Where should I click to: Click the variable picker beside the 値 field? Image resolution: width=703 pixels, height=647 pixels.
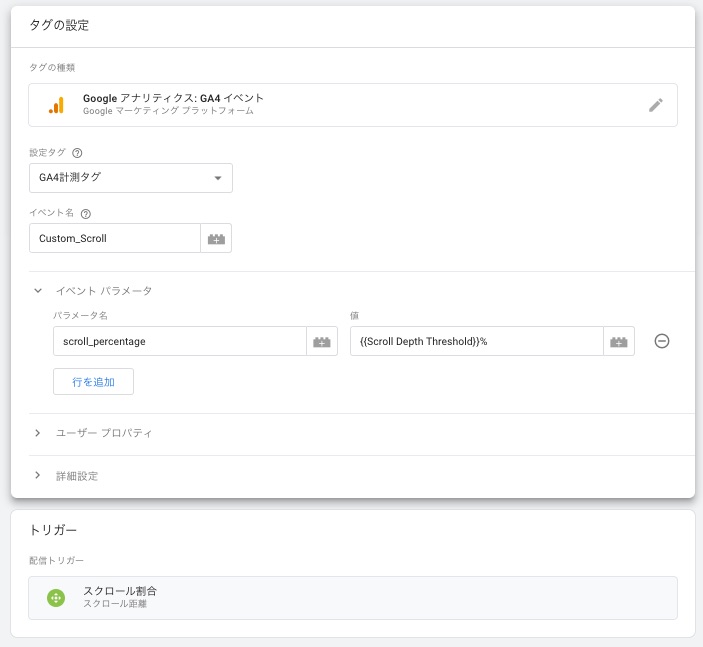coord(619,341)
